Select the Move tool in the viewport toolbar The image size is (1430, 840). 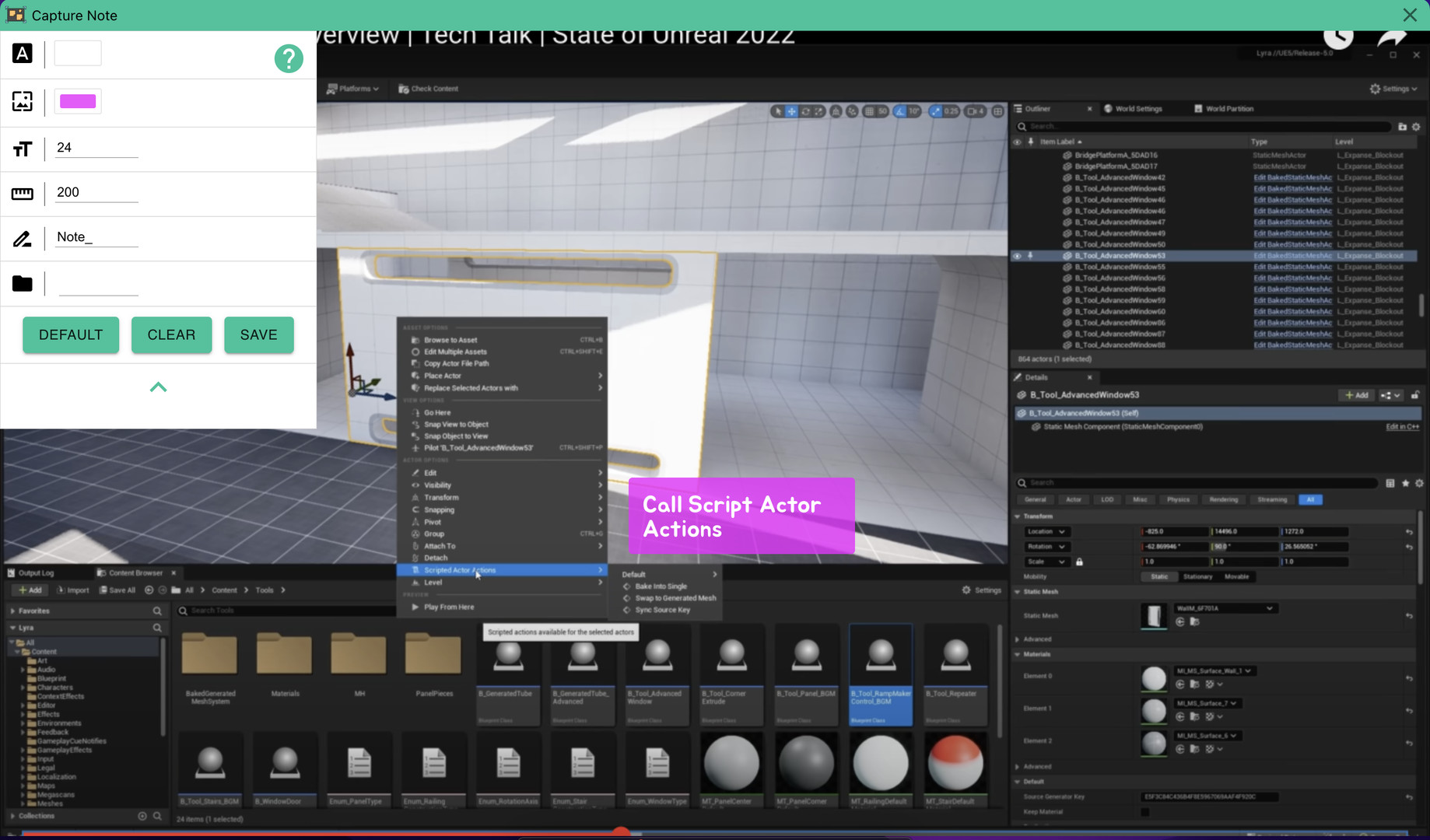tap(790, 111)
